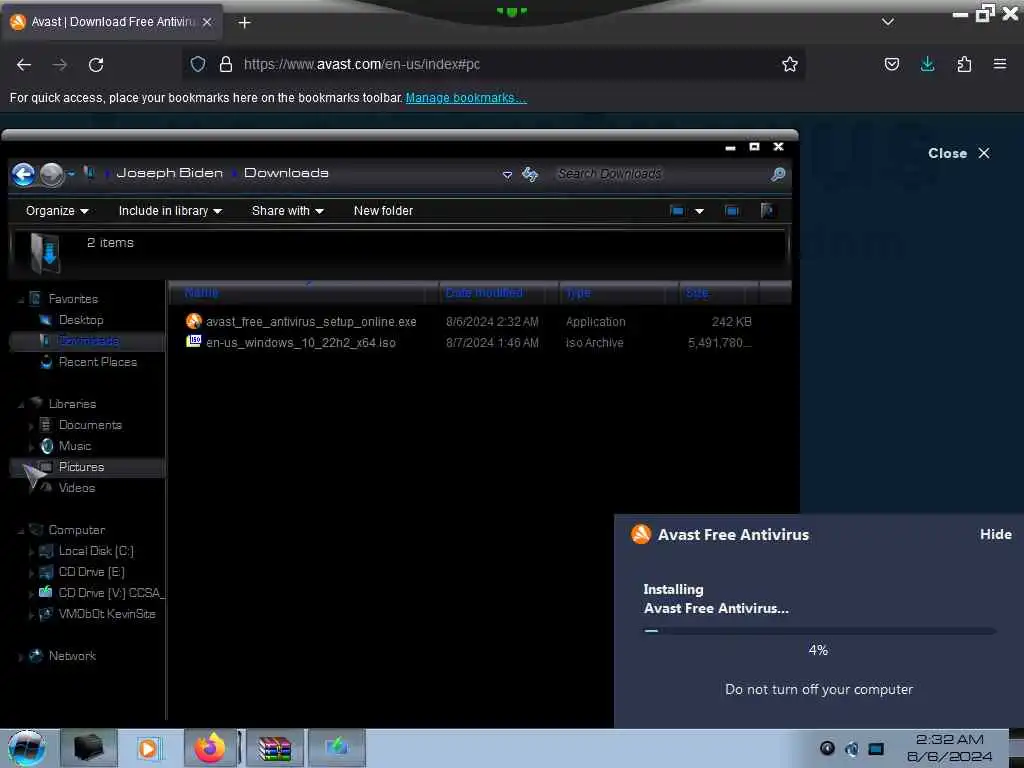Click New folder button
This screenshot has height=768, width=1024.
tap(383, 211)
